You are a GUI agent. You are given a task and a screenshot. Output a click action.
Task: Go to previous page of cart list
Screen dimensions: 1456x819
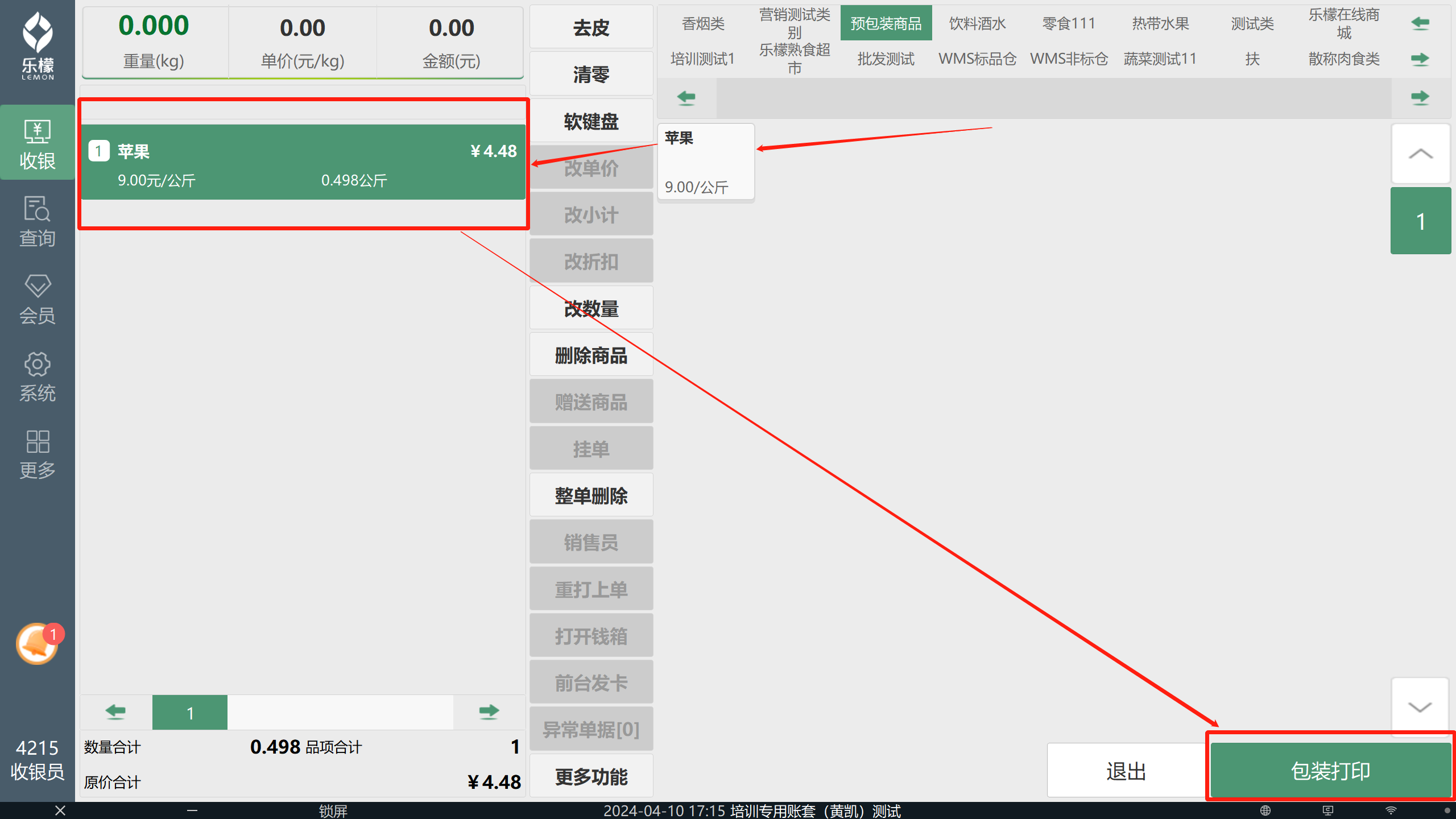(x=116, y=712)
